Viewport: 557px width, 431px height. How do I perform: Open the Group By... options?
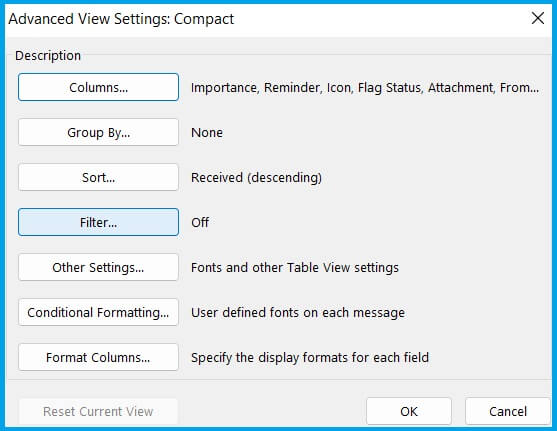coord(98,132)
